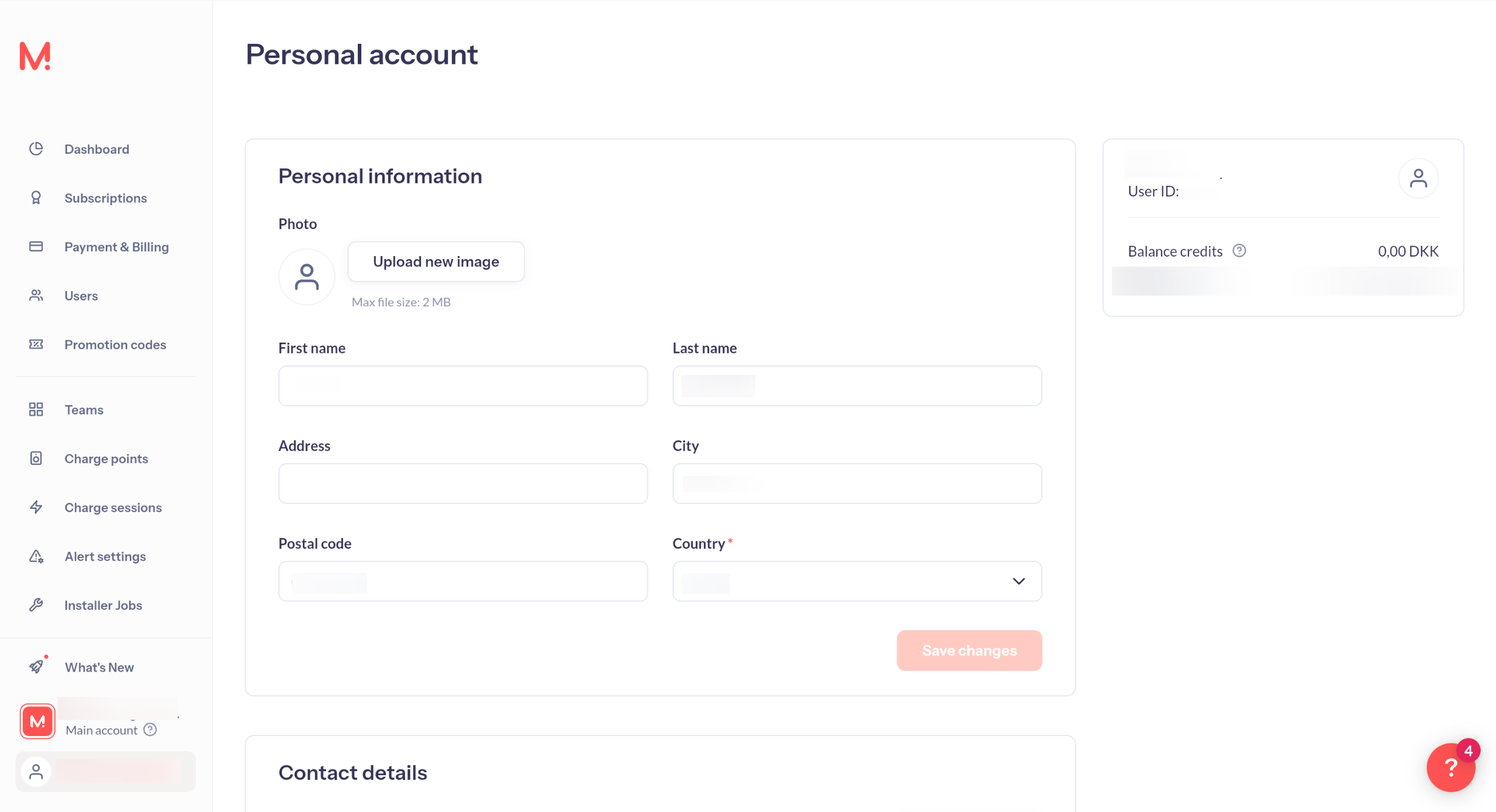Click the Installer Jobs wrench icon
1496x812 pixels.
coord(36,605)
